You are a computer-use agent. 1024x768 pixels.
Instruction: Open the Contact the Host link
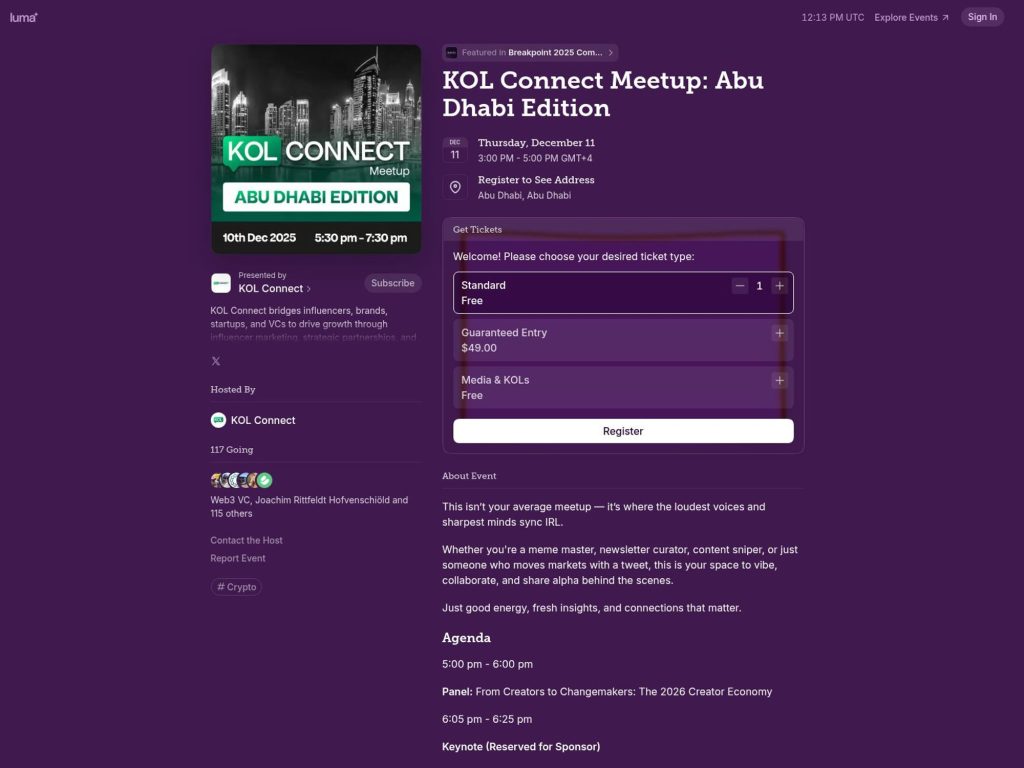tap(246, 539)
